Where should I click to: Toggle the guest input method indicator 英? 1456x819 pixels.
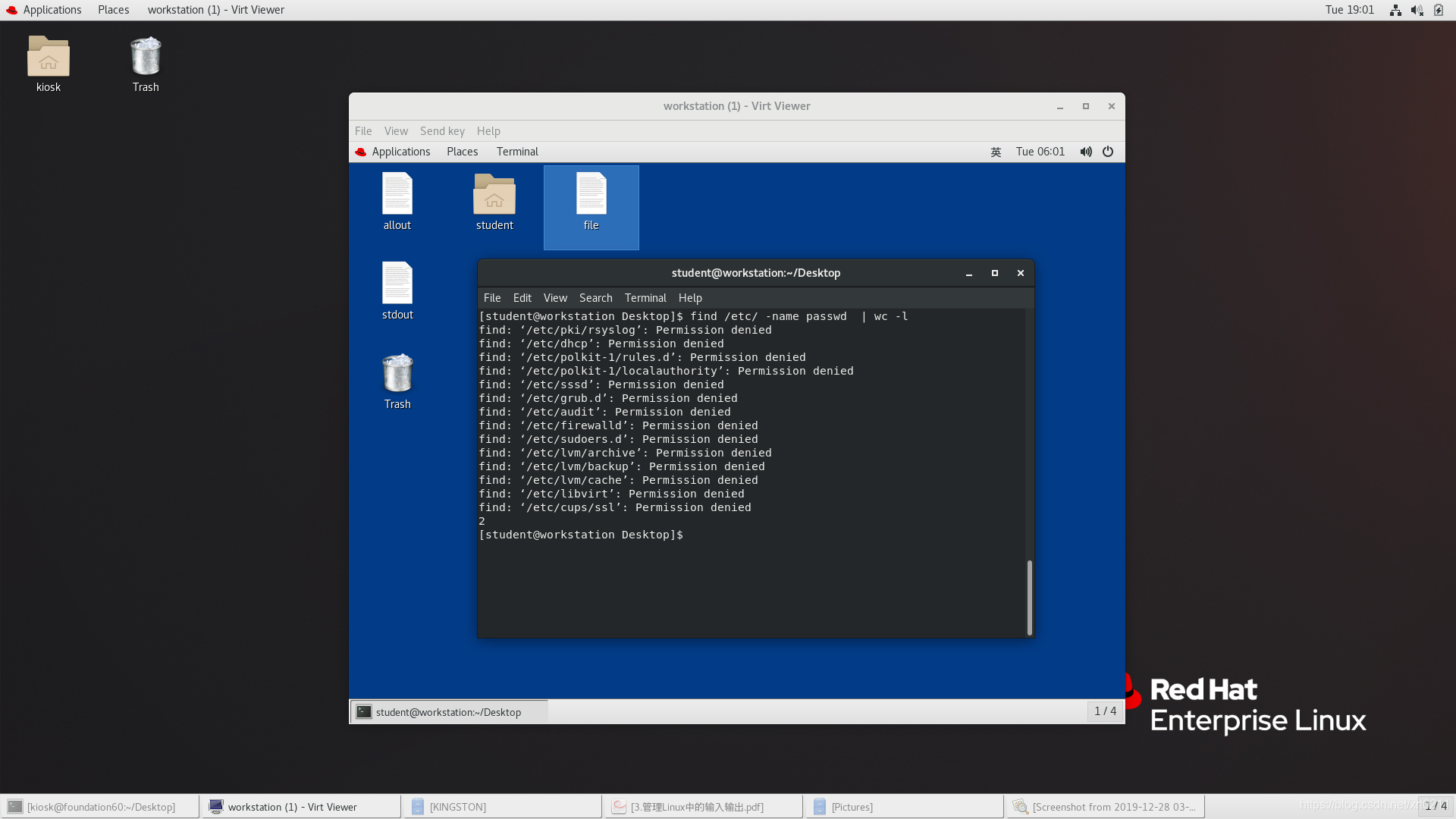tap(996, 152)
